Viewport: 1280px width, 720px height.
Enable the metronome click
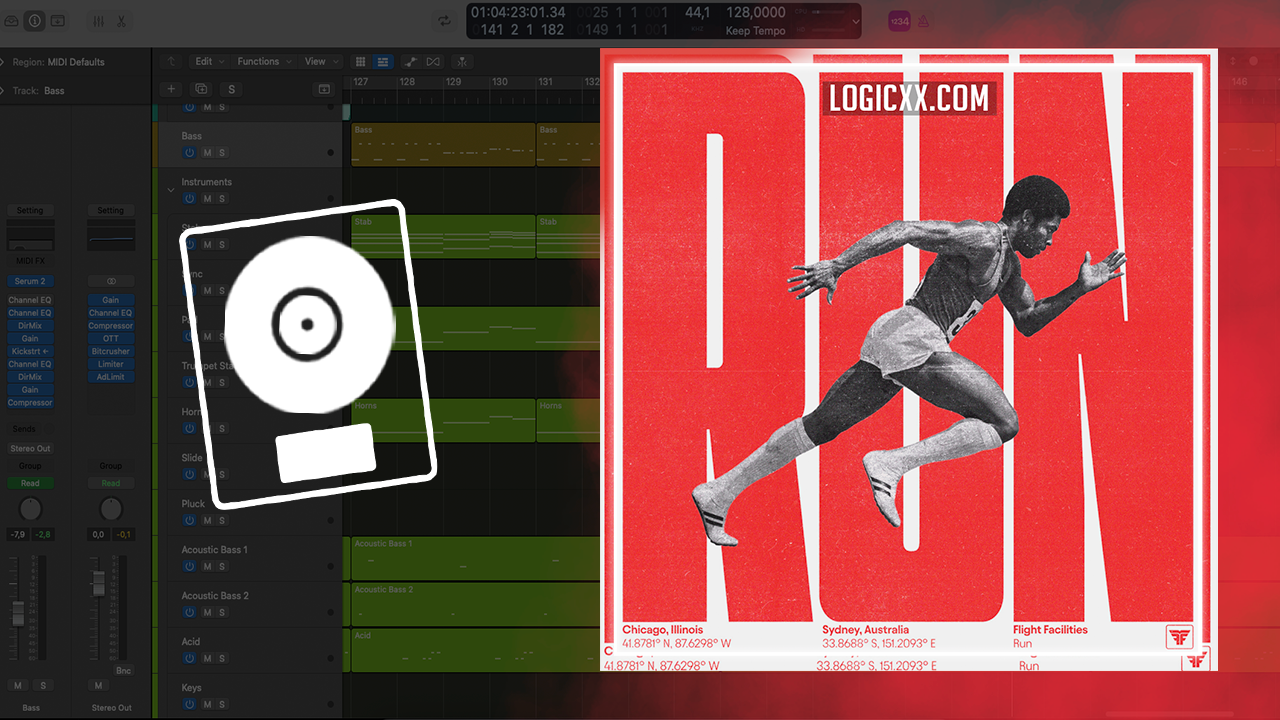pos(925,21)
